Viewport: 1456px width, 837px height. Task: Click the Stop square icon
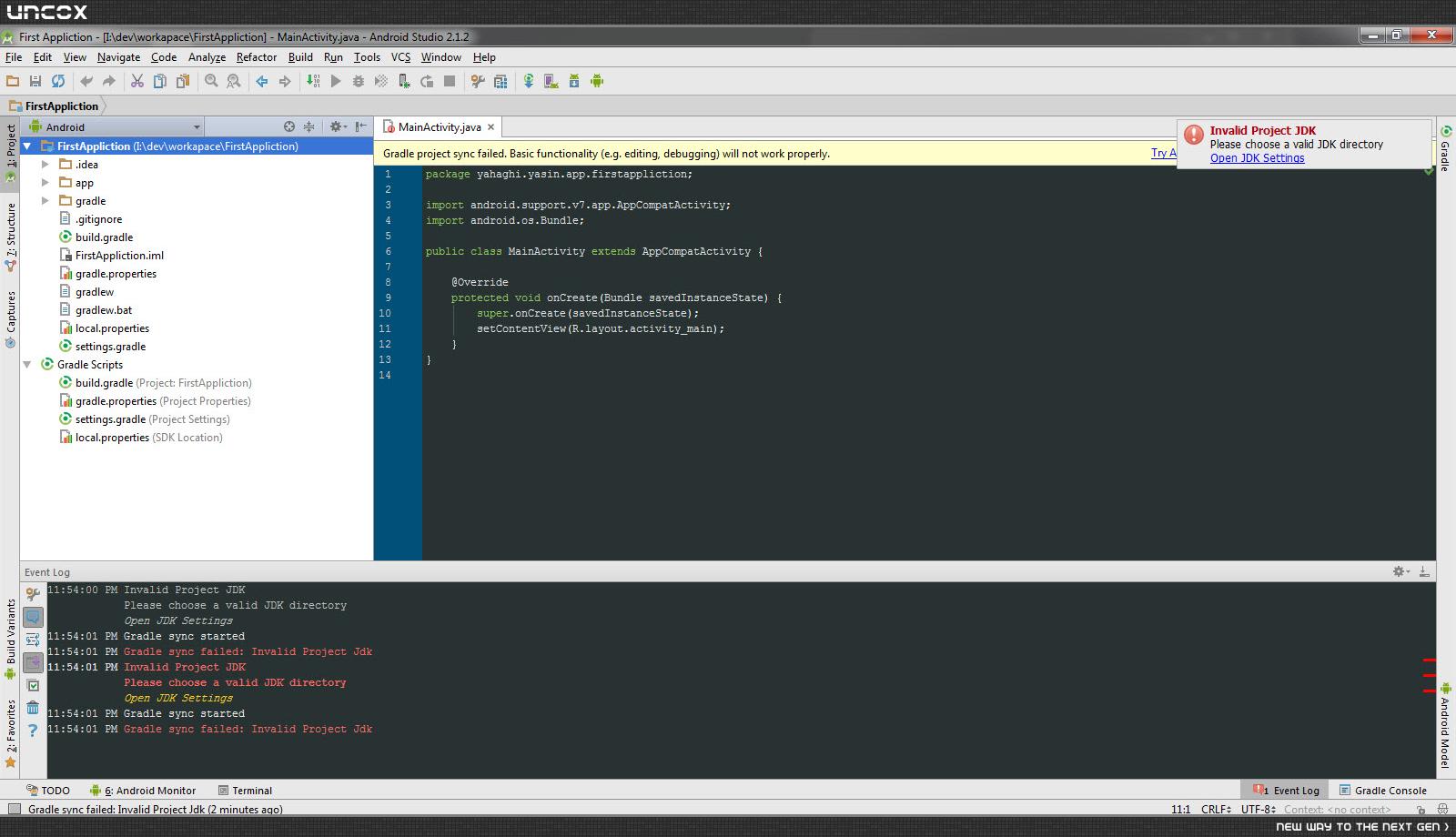[x=450, y=81]
